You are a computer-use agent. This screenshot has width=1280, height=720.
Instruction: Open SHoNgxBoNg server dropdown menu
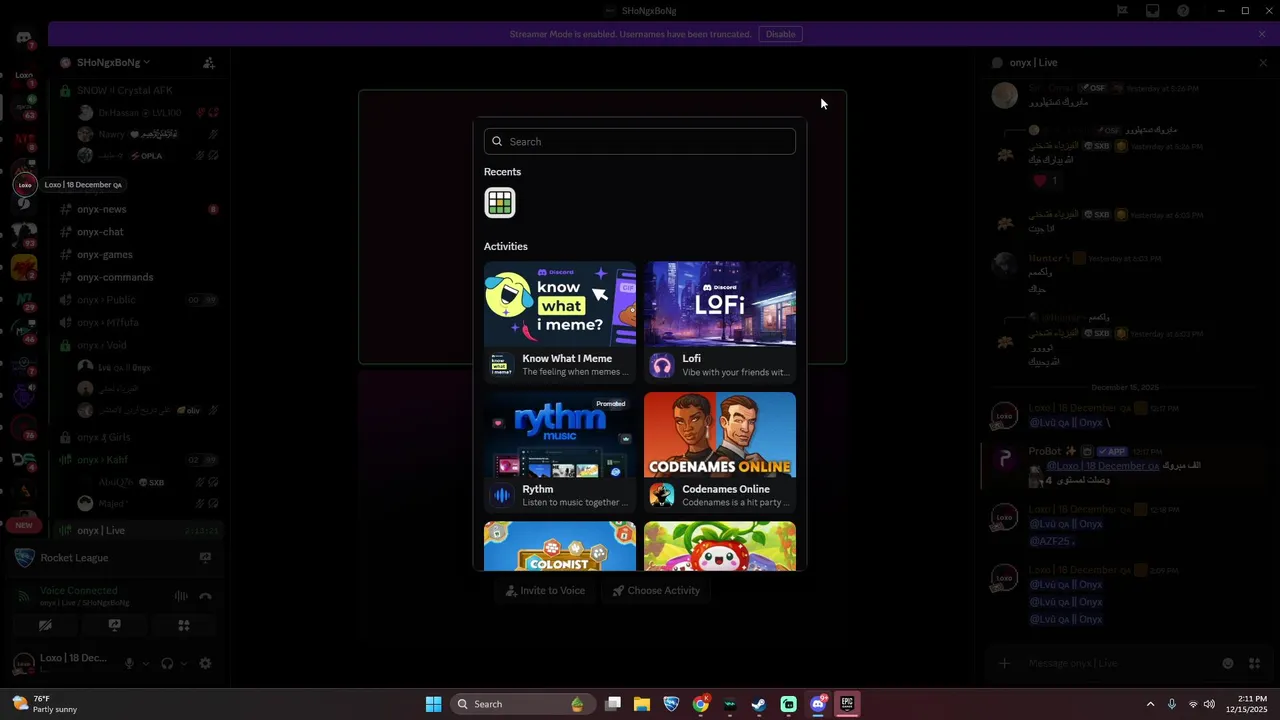(113, 62)
